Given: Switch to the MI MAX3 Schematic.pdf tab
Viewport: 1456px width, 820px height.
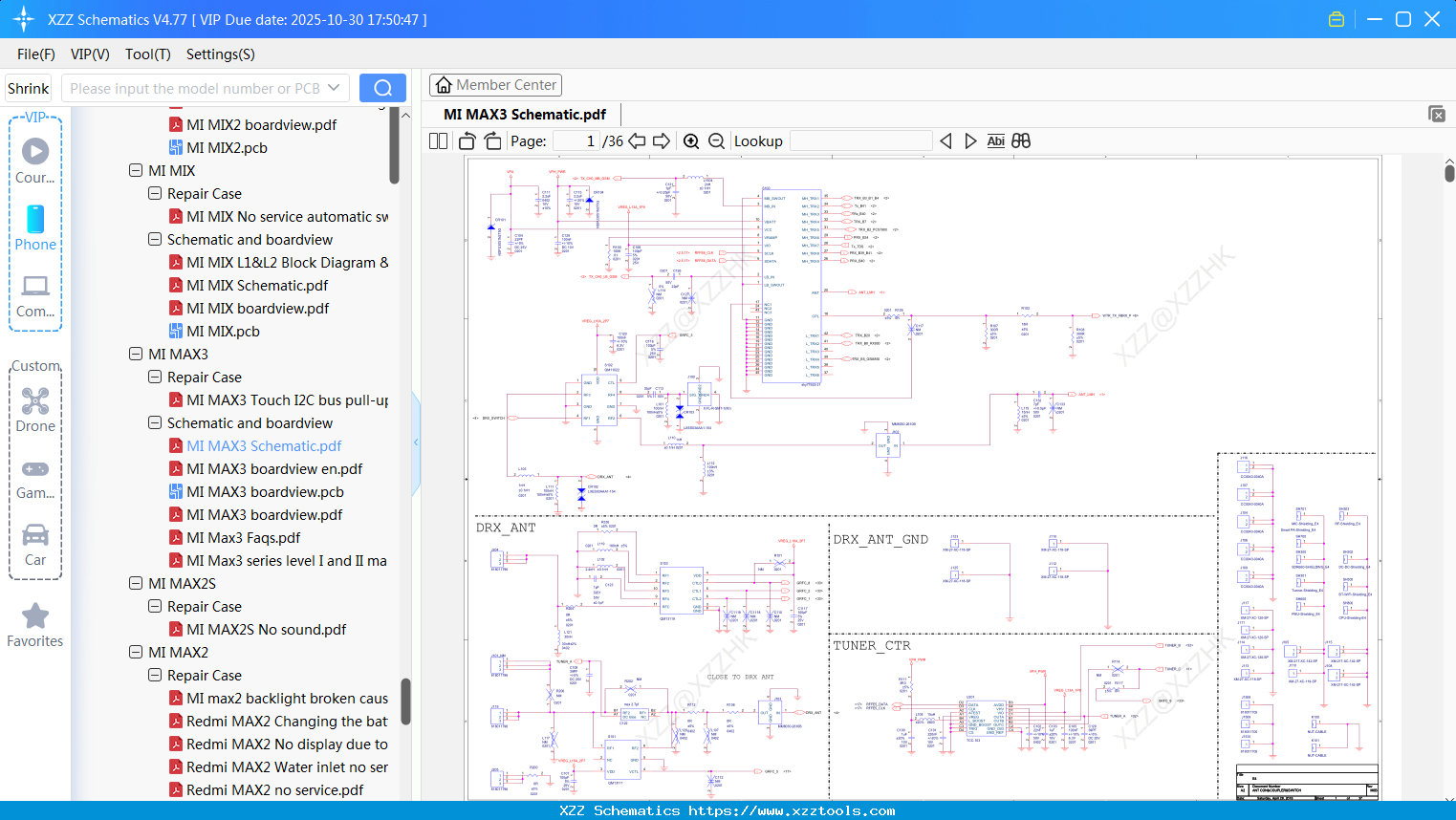Looking at the screenshot, I should coord(523,114).
